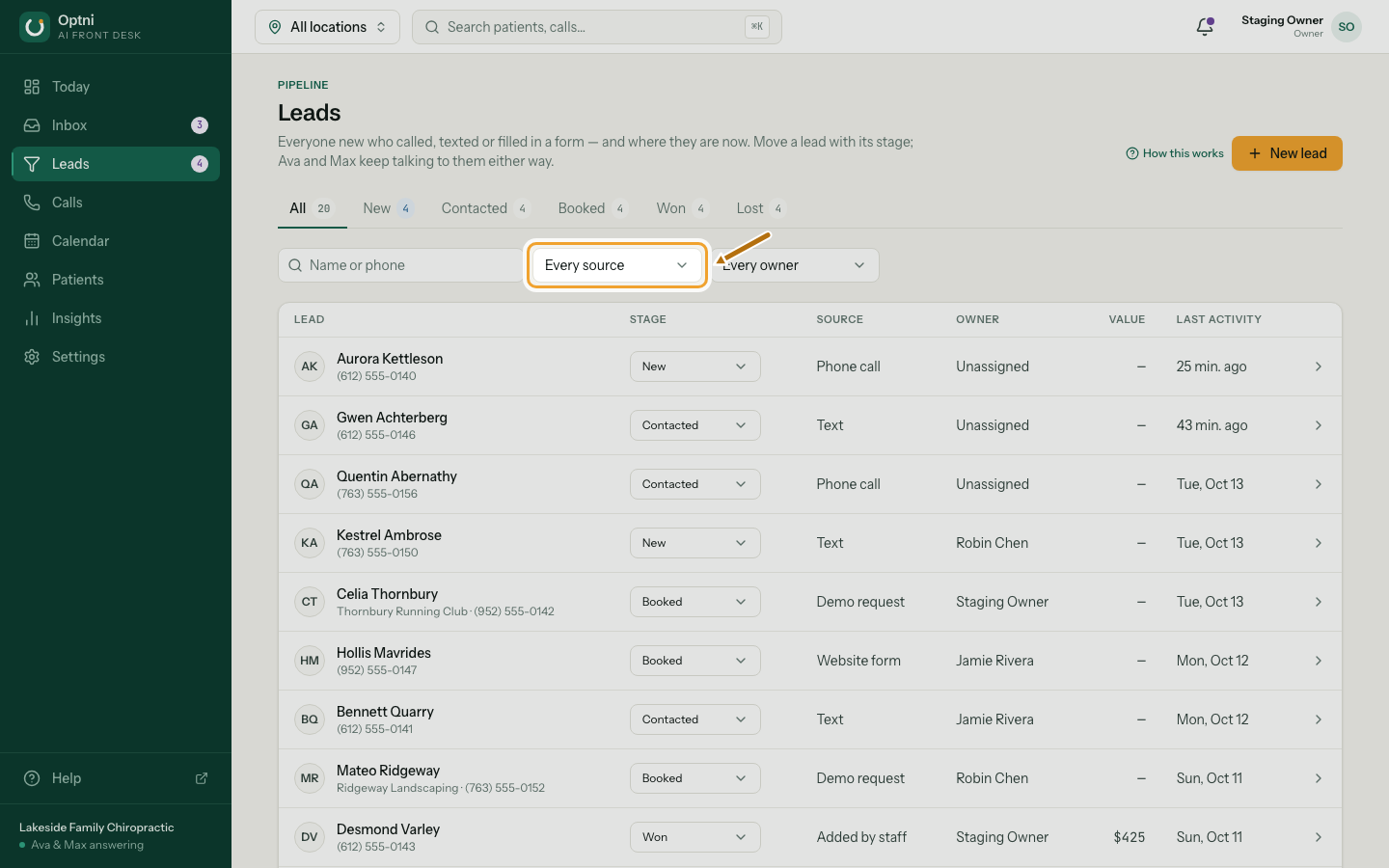Switch to the Contacted tab
The image size is (1389, 868).
tap(485, 208)
